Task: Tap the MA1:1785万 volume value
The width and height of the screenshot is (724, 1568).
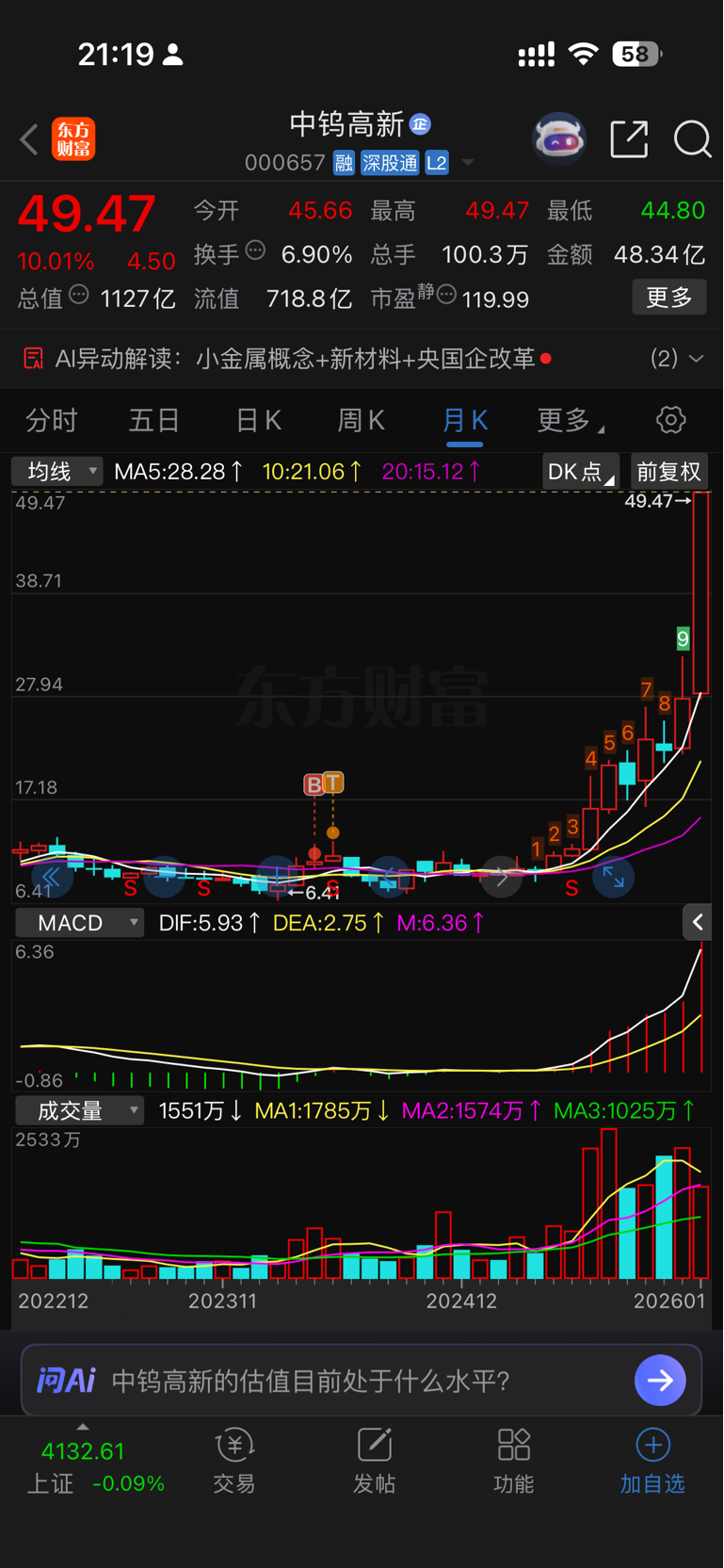Action: click(x=322, y=1111)
